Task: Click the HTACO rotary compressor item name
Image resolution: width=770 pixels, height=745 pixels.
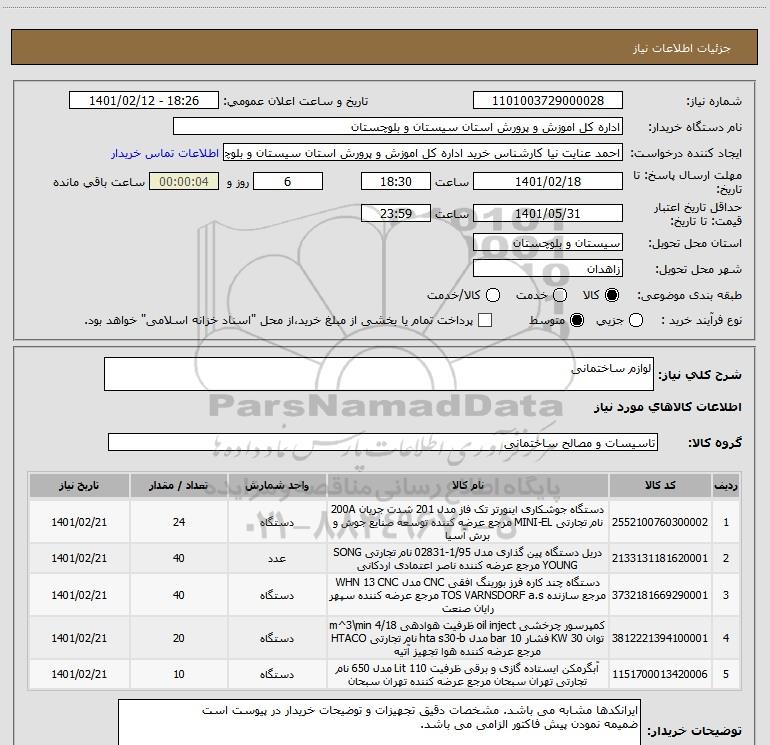Action: click(468, 638)
